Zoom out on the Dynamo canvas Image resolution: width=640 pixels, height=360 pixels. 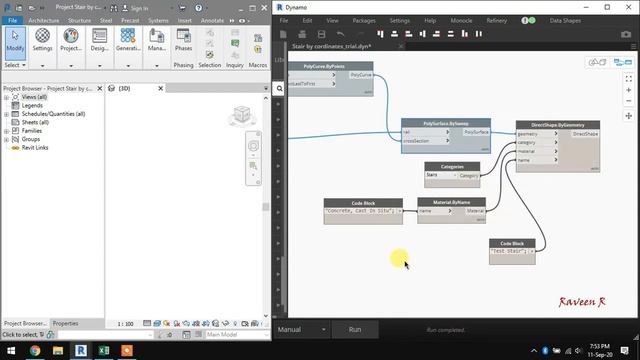(x=629, y=101)
